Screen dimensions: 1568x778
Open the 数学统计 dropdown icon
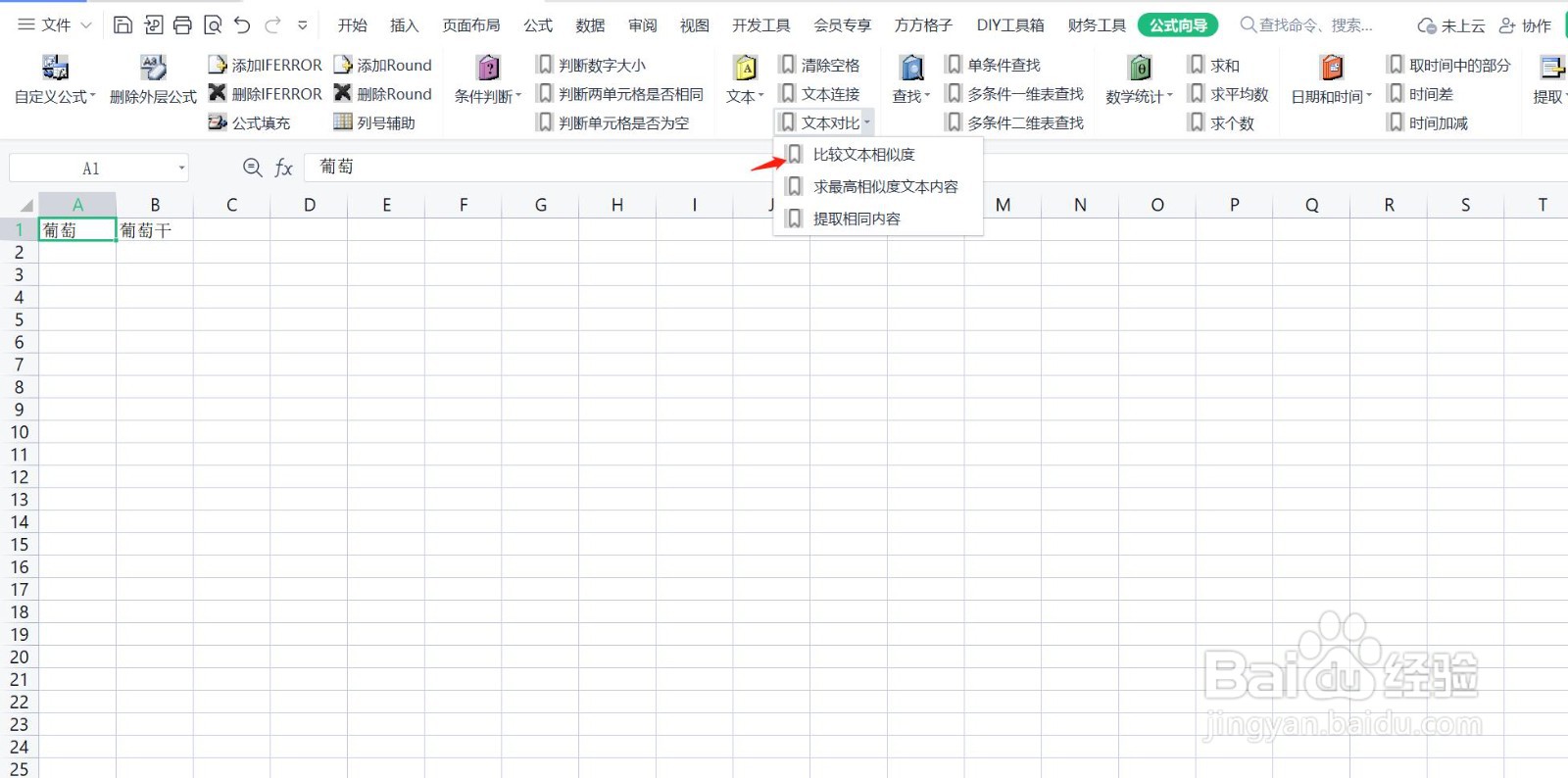(x=1140, y=68)
